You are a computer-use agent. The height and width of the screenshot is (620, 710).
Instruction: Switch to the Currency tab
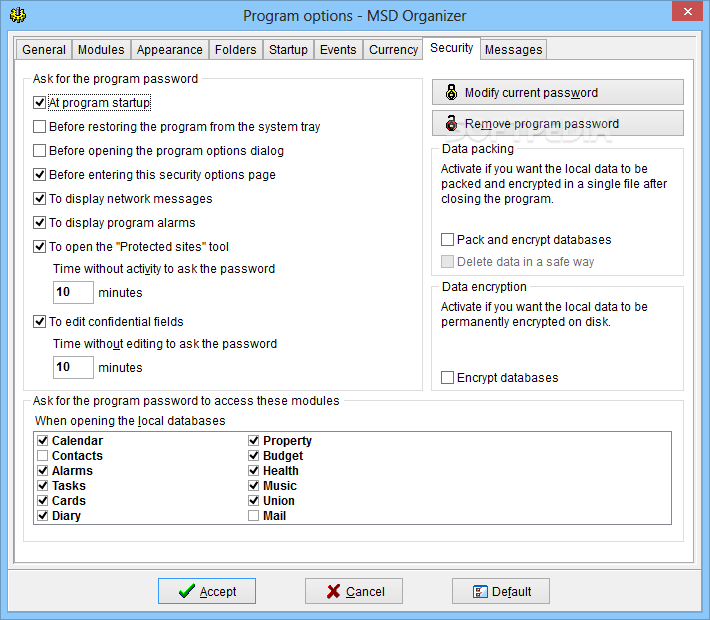click(393, 49)
